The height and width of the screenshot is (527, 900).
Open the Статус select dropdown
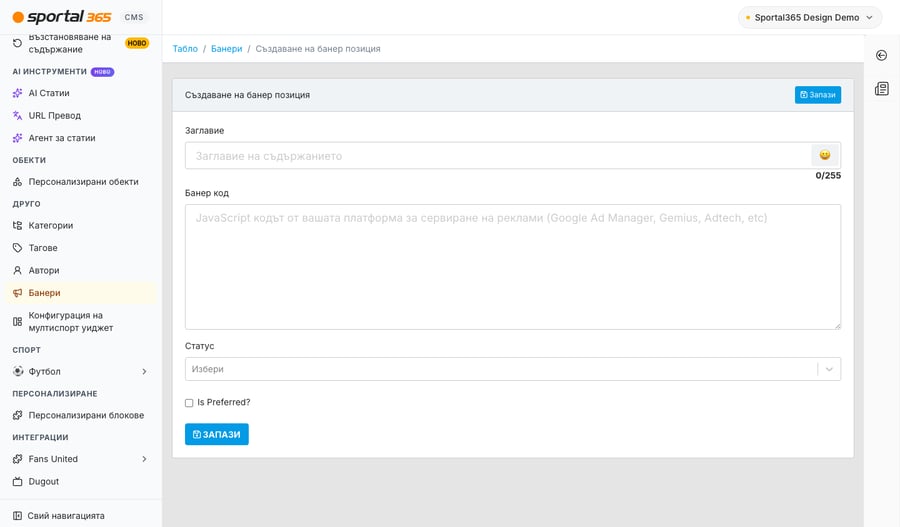click(513, 369)
